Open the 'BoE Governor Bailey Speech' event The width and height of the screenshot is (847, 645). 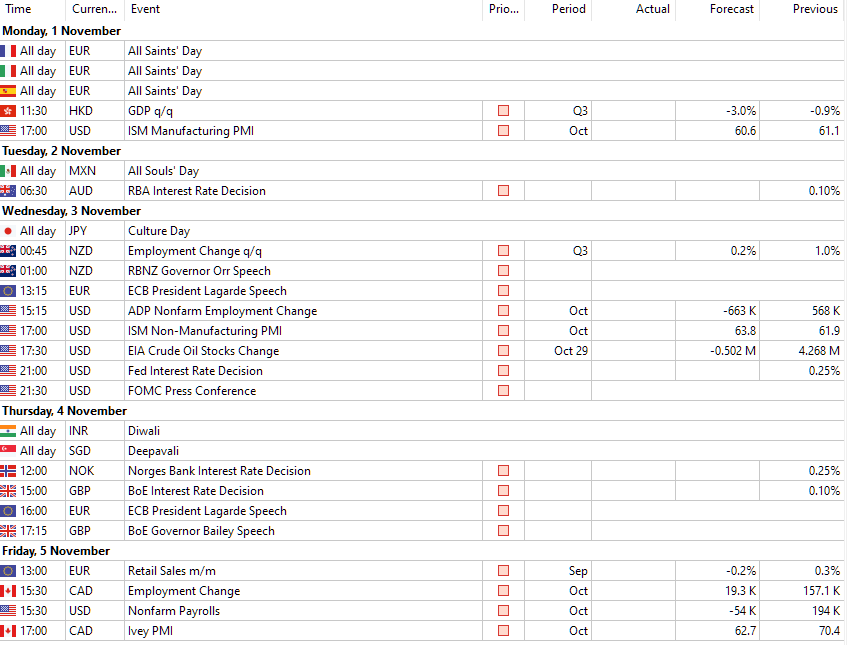click(201, 530)
